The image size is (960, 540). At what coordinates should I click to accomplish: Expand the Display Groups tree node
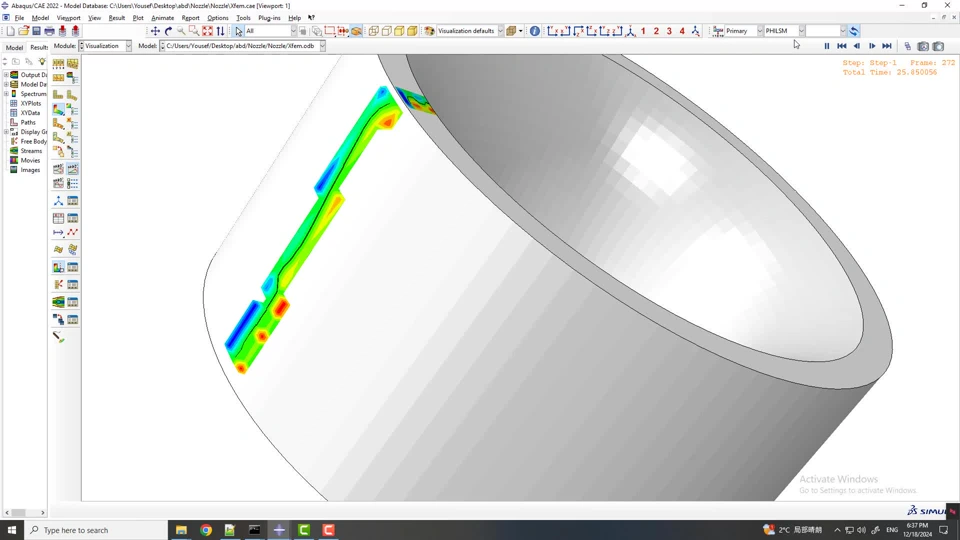click(6, 132)
